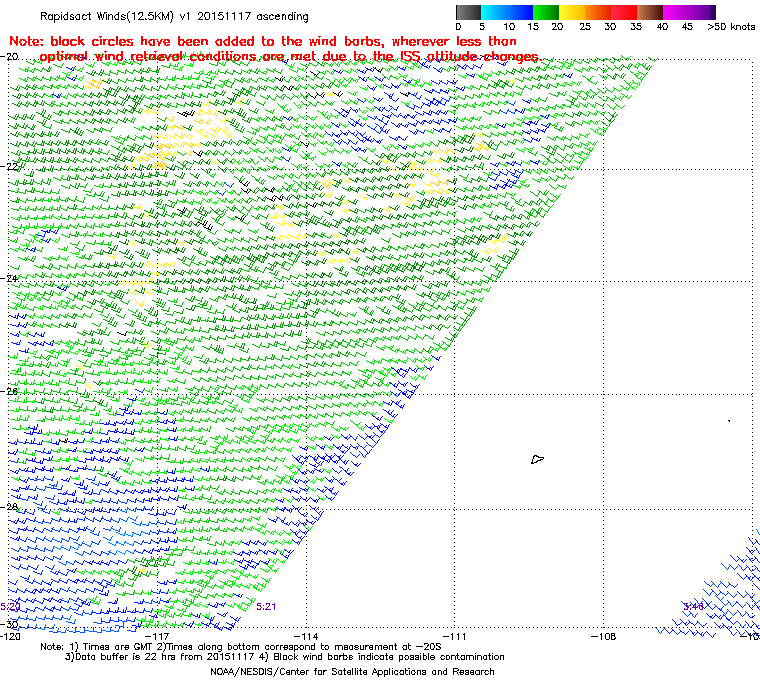Image resolution: width=760 pixels, height=688 pixels.
Task: Click the red note line beginning 'Note: black circles'
Action: point(263,41)
